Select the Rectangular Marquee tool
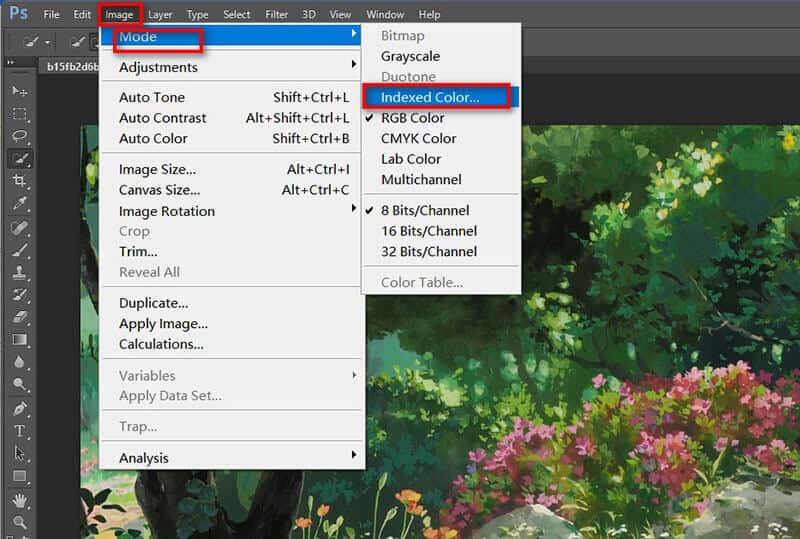800x539 pixels. point(19,113)
